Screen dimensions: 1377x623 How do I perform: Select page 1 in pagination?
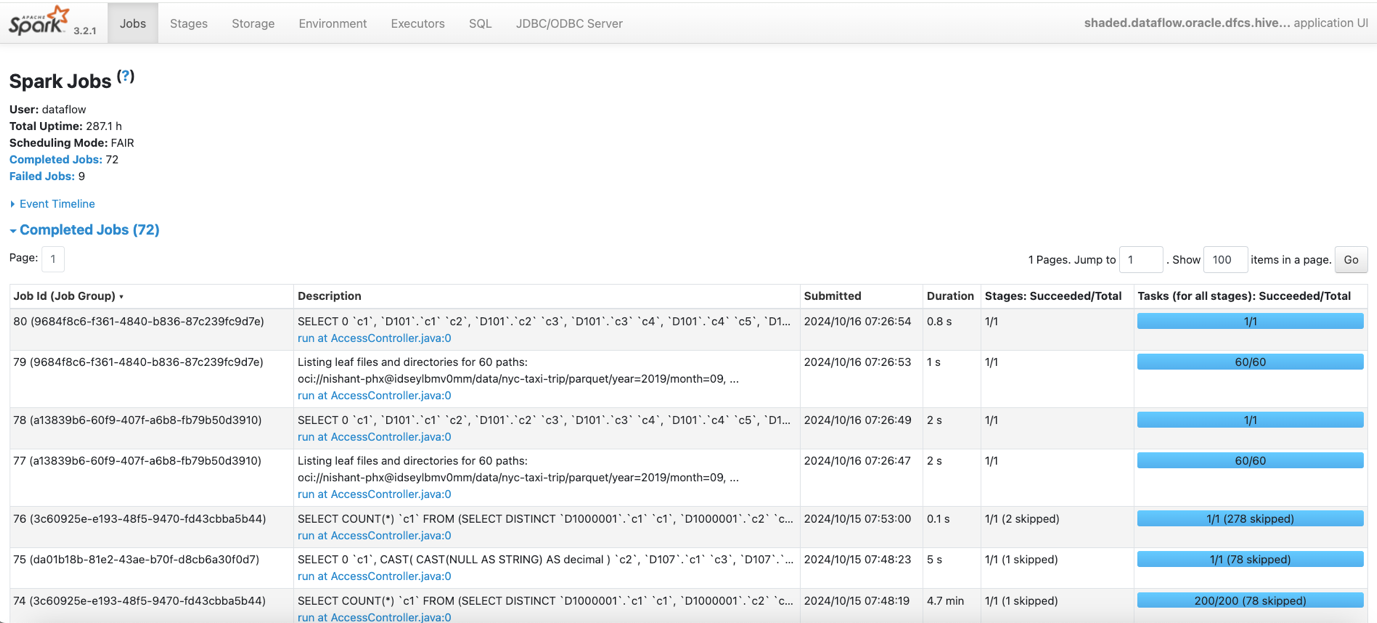point(53,259)
